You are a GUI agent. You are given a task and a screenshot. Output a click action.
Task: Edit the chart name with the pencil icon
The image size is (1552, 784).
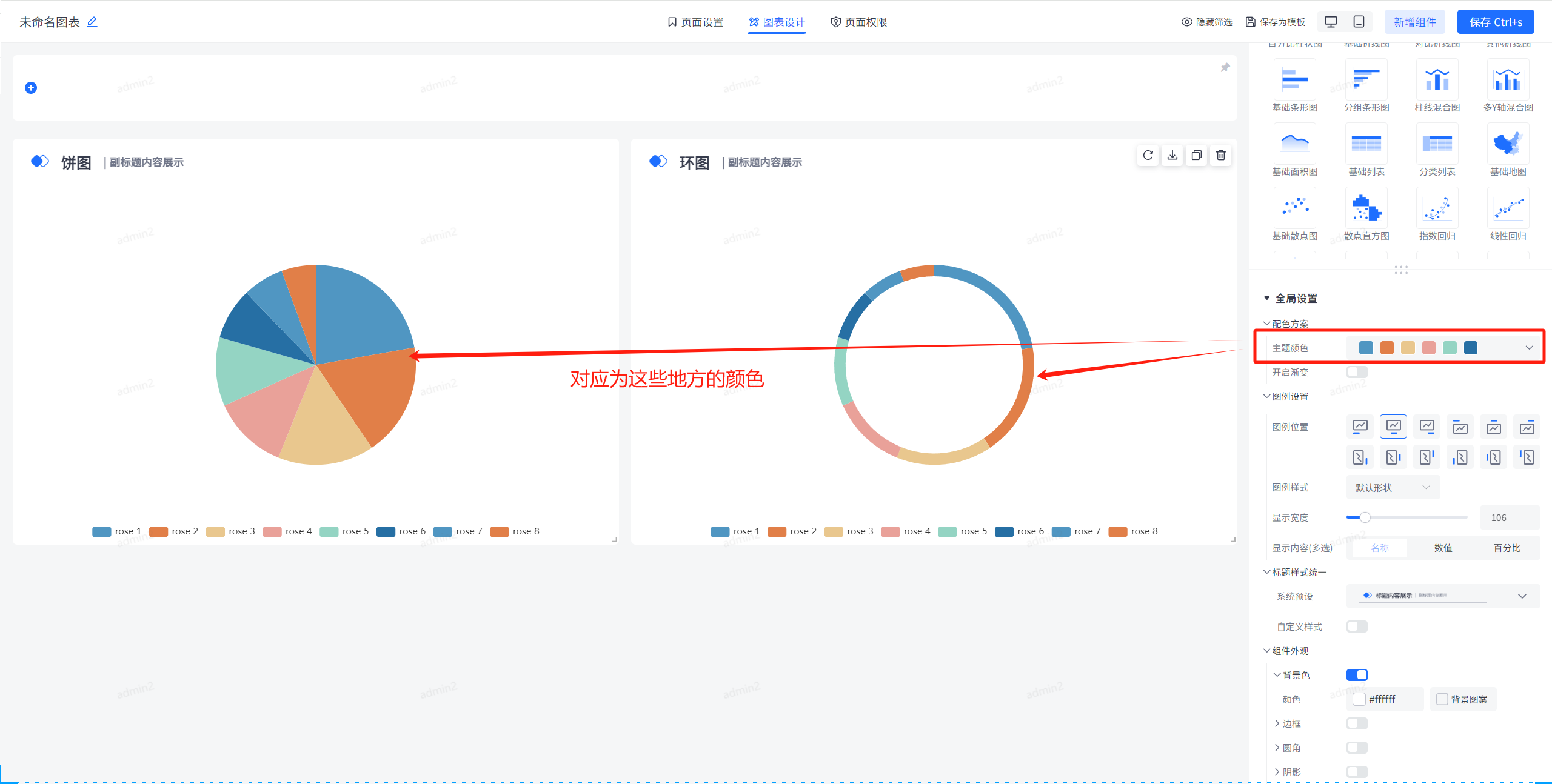coord(92,22)
